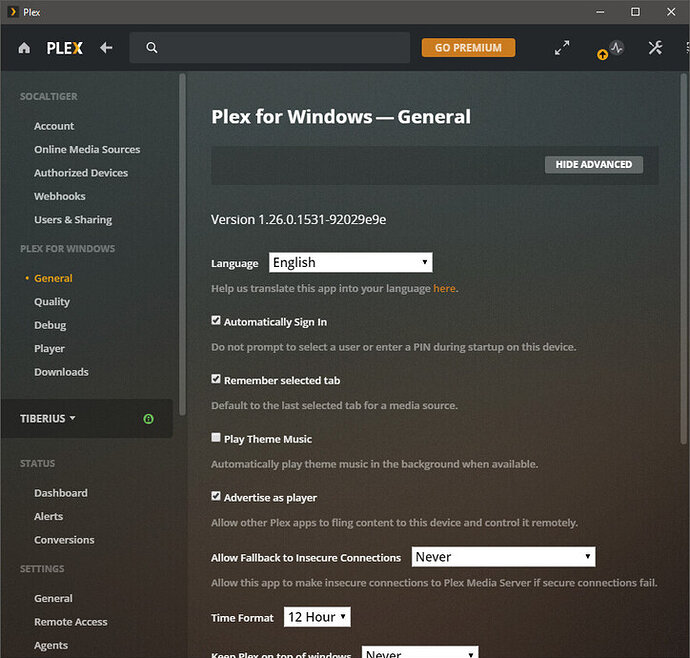Image resolution: width=690 pixels, height=658 pixels.
Task: Click 'Plex for Windows — General' heading
Action: pyautogui.click(x=341, y=117)
